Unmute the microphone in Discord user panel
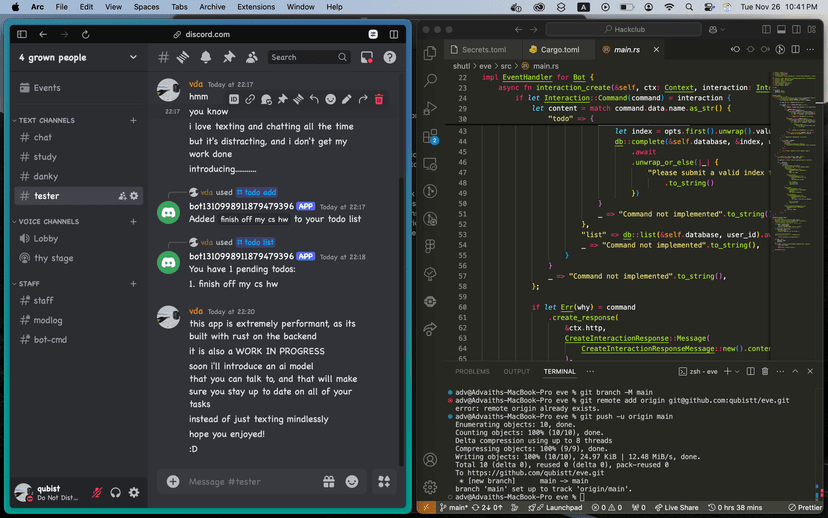The image size is (828, 518). [98, 492]
